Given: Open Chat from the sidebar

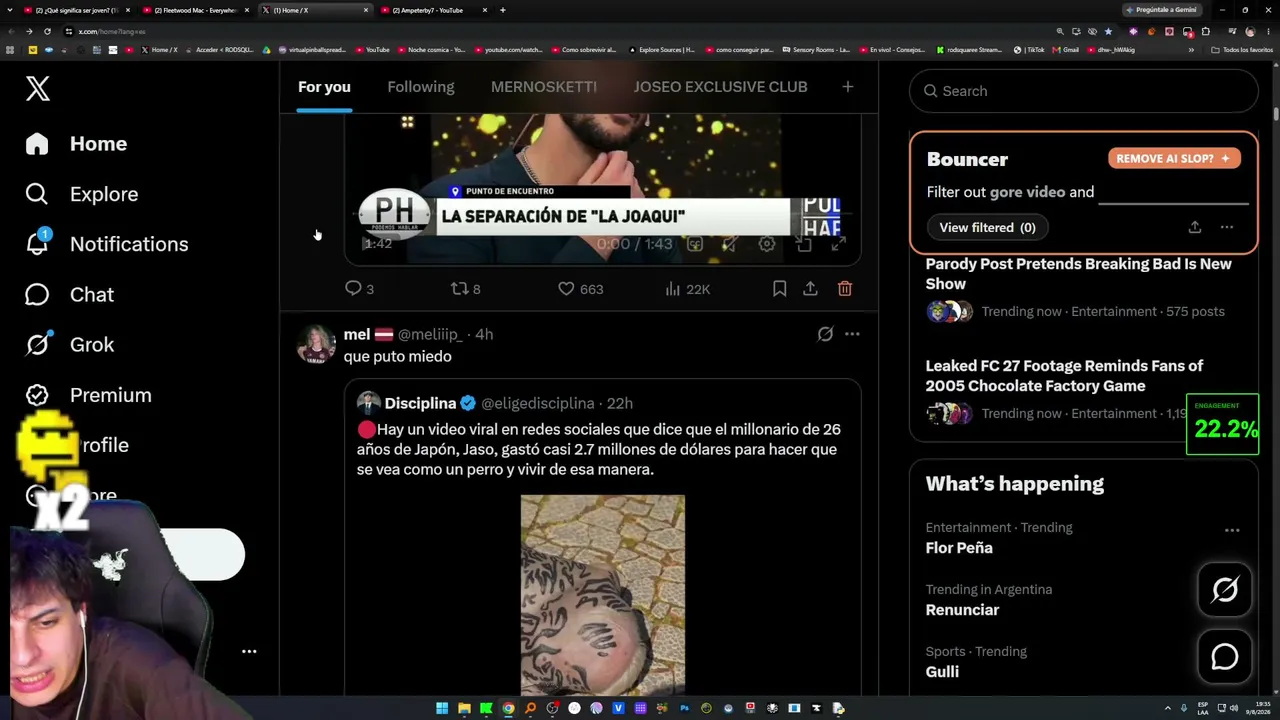Looking at the screenshot, I should (x=70, y=295).
